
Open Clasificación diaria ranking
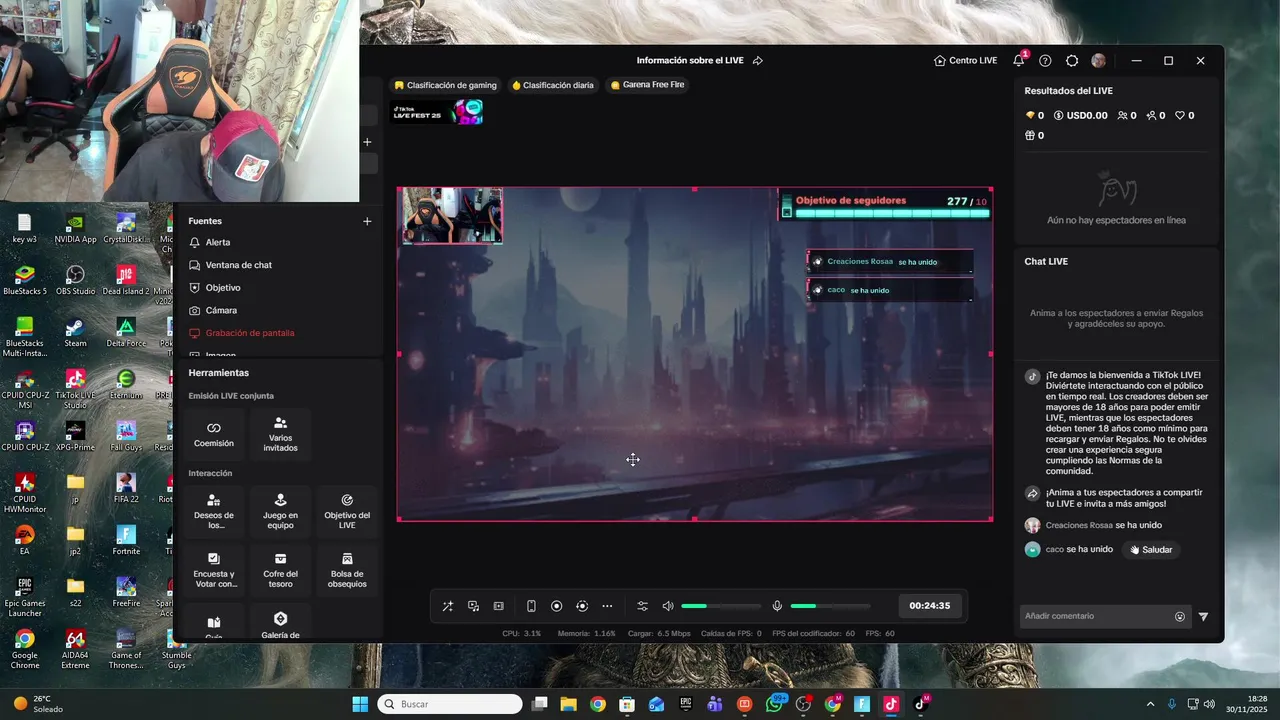[553, 85]
